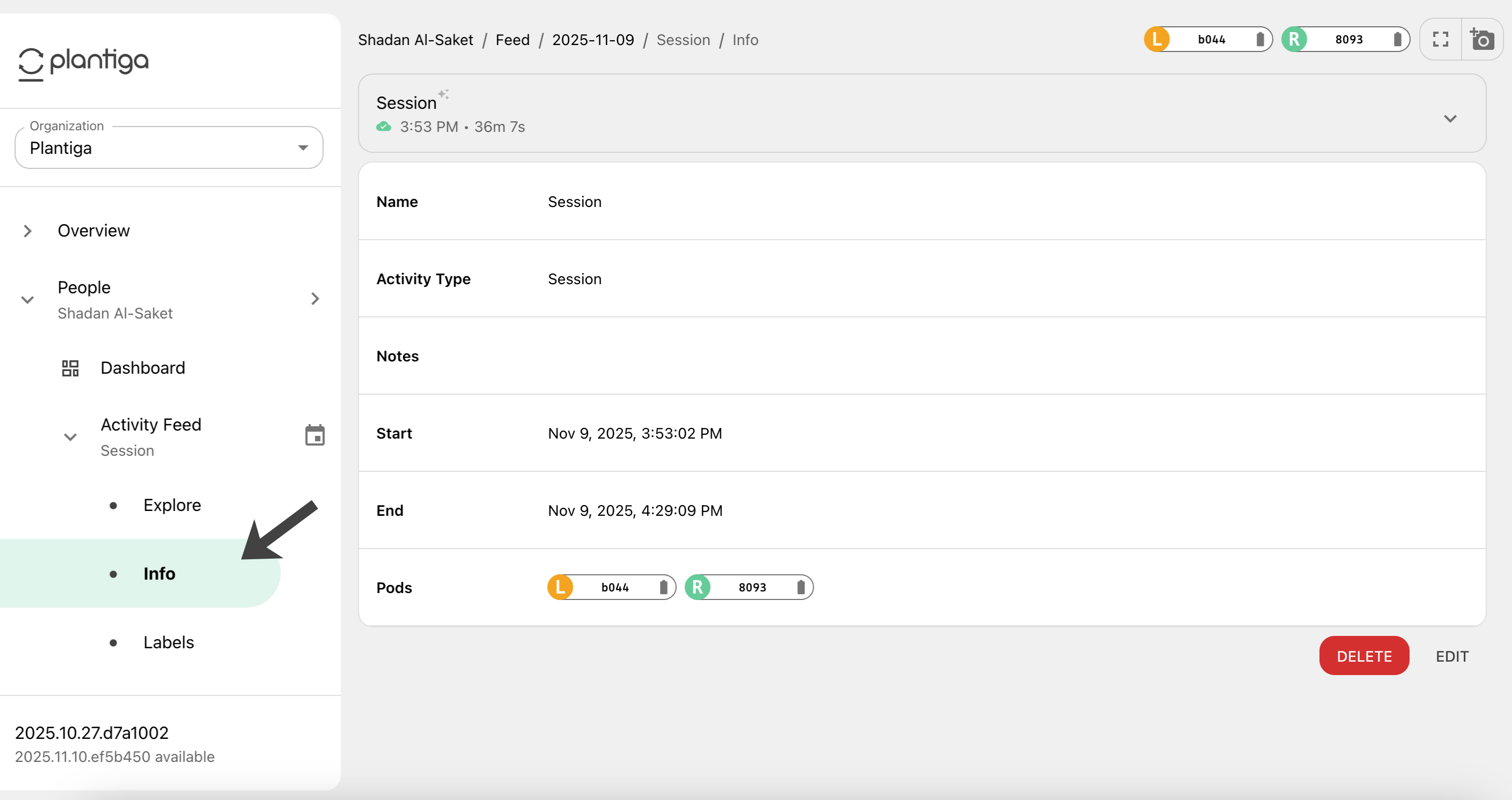Open the Organization dropdown
Viewport: 1512px width, 800px height.
[x=169, y=148]
